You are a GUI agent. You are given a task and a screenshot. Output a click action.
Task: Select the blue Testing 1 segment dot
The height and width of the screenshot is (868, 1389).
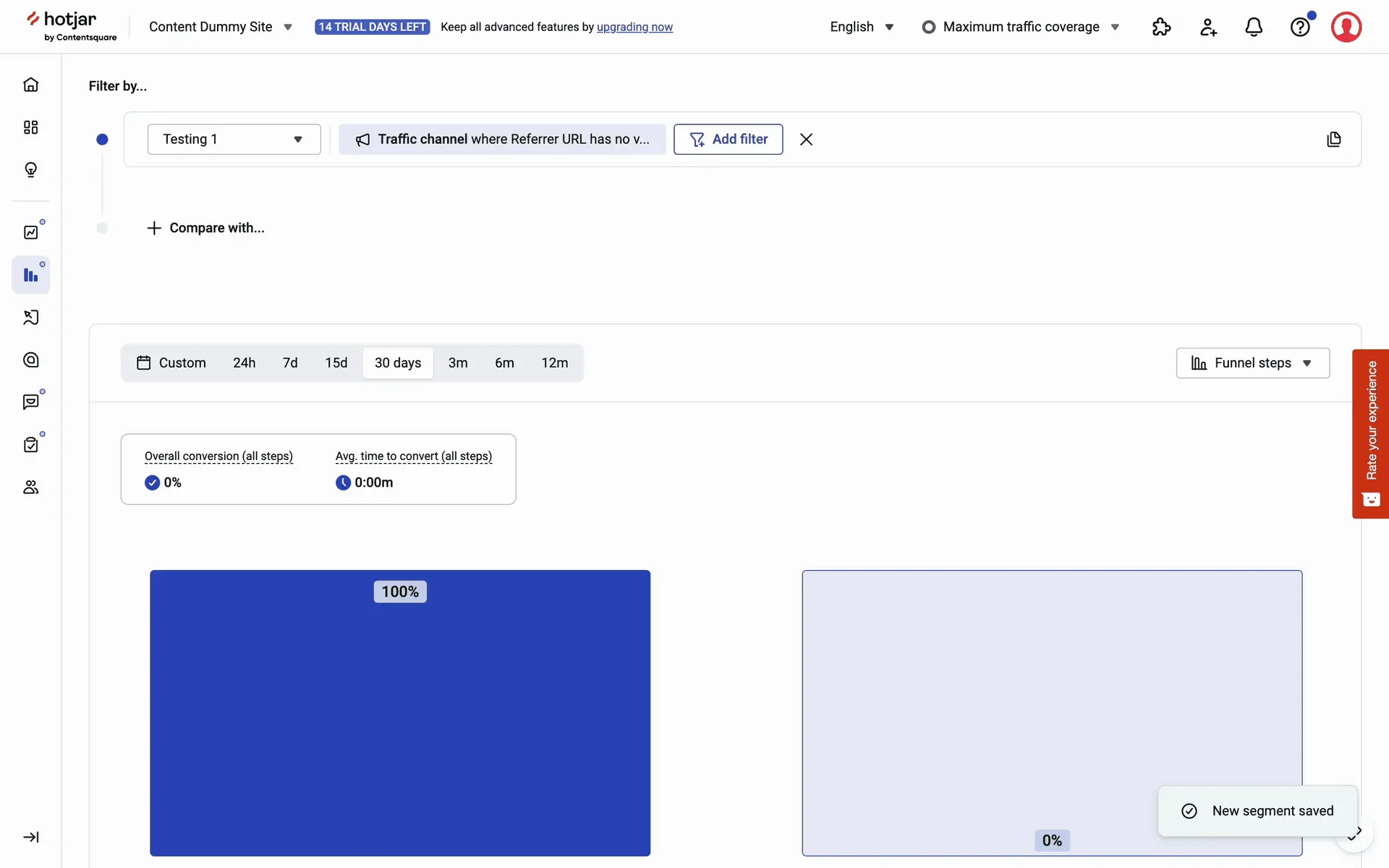tap(102, 139)
